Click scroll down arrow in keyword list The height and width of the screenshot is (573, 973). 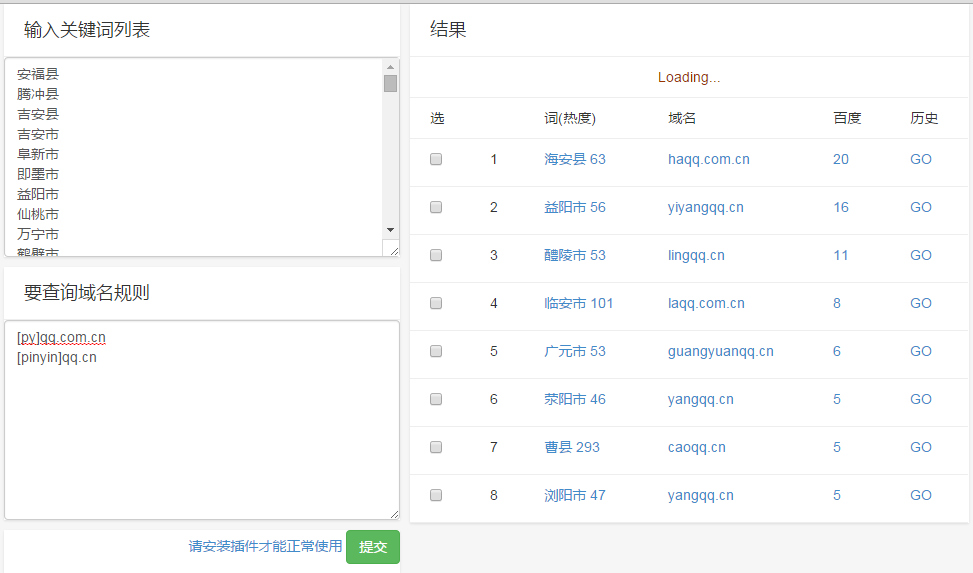[x=390, y=230]
